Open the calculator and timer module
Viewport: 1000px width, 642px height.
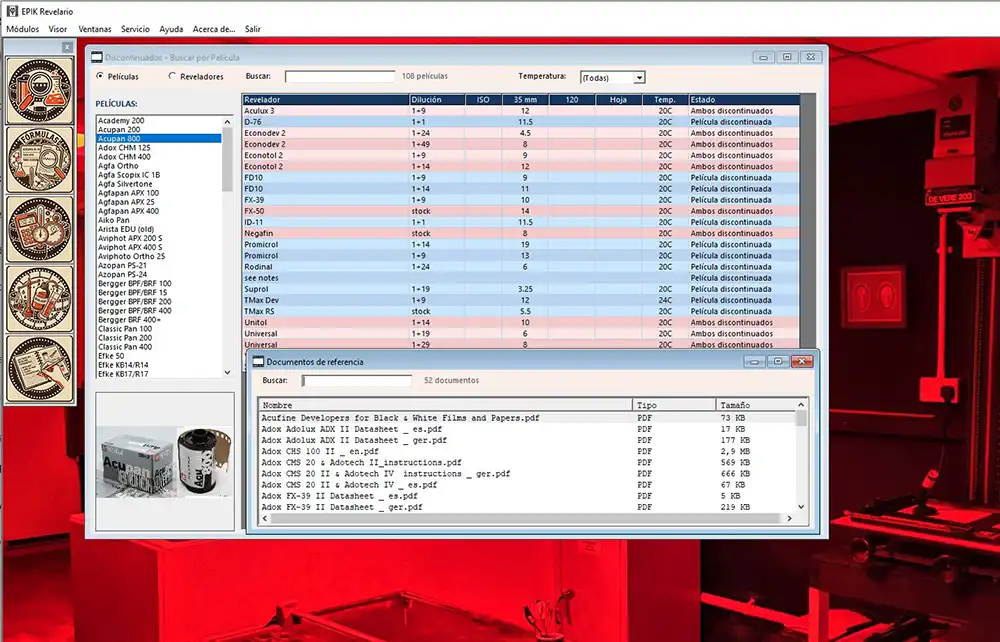tap(40, 229)
